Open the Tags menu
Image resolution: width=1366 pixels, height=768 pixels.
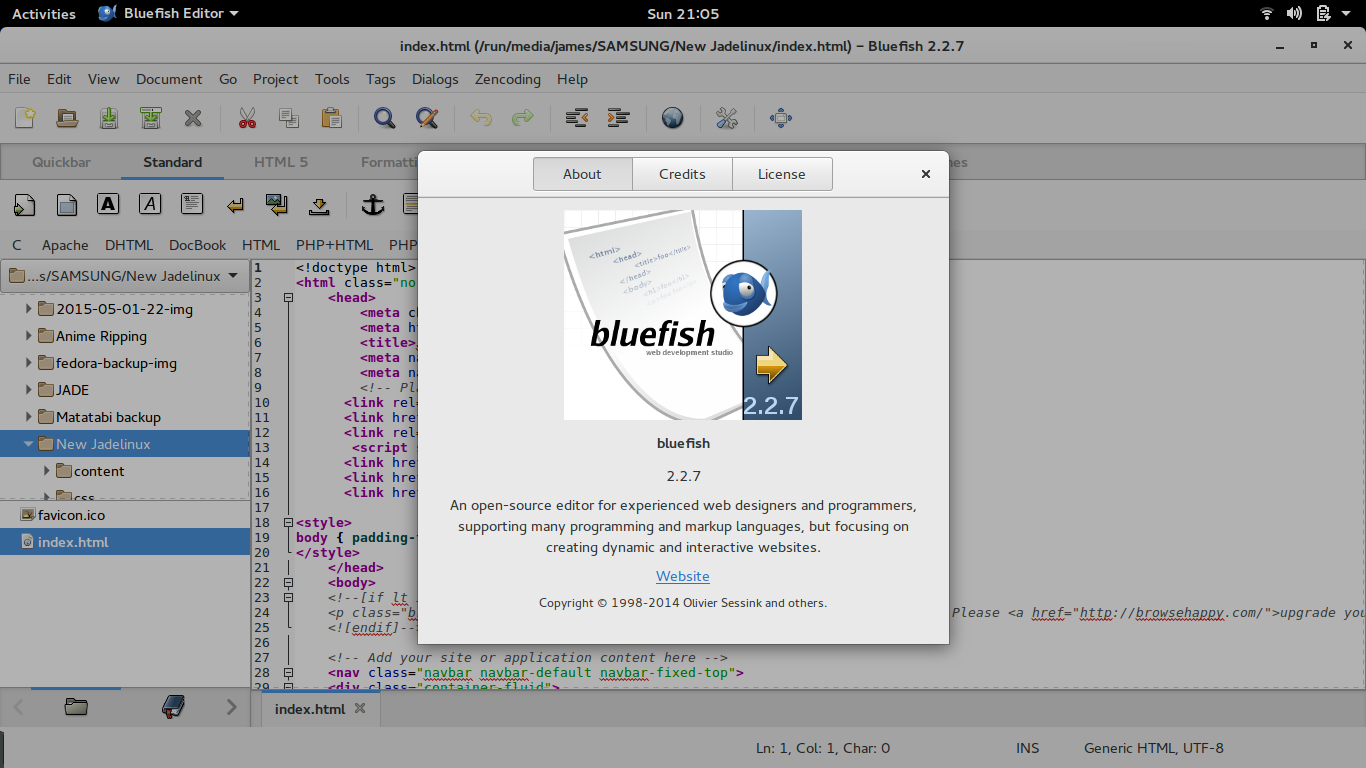[380, 79]
